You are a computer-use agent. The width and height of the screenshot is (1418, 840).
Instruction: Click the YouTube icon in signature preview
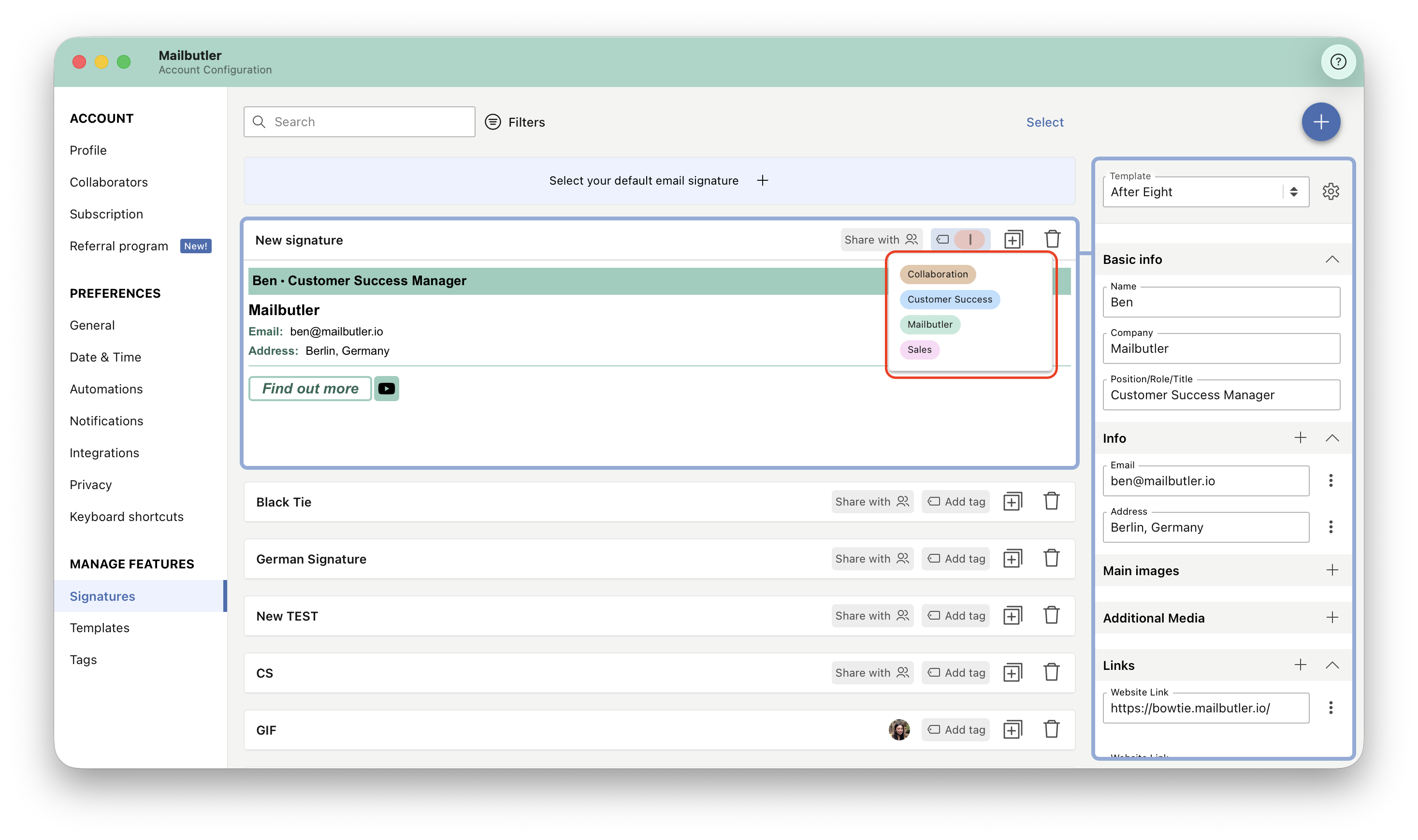click(x=387, y=388)
